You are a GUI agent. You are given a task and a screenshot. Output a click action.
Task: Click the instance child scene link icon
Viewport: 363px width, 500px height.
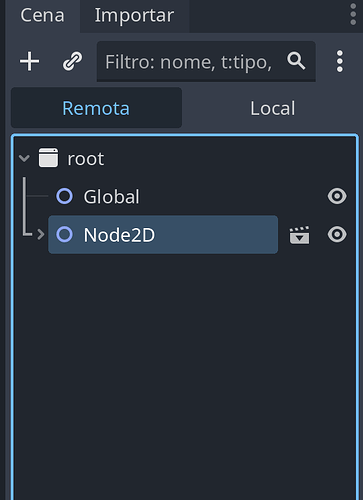pyautogui.click(x=72, y=61)
